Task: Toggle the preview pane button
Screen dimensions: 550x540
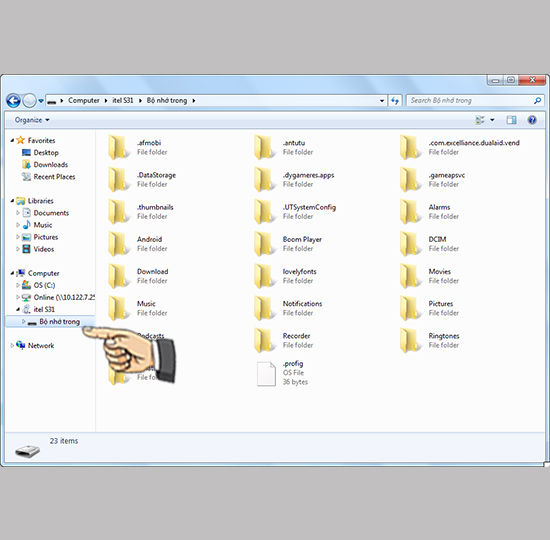Action: tap(511, 120)
